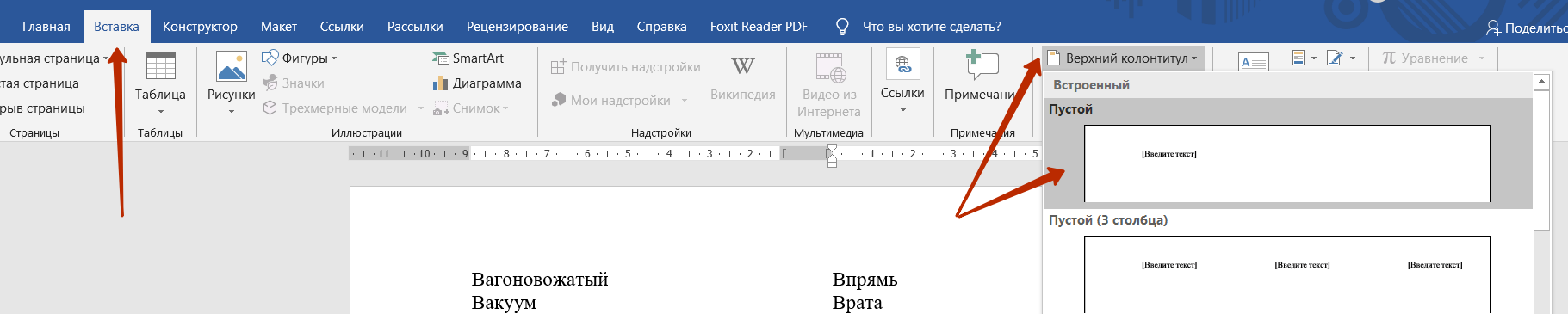Click Получить надстройки
The width and height of the screenshot is (1568, 314).
(626, 66)
